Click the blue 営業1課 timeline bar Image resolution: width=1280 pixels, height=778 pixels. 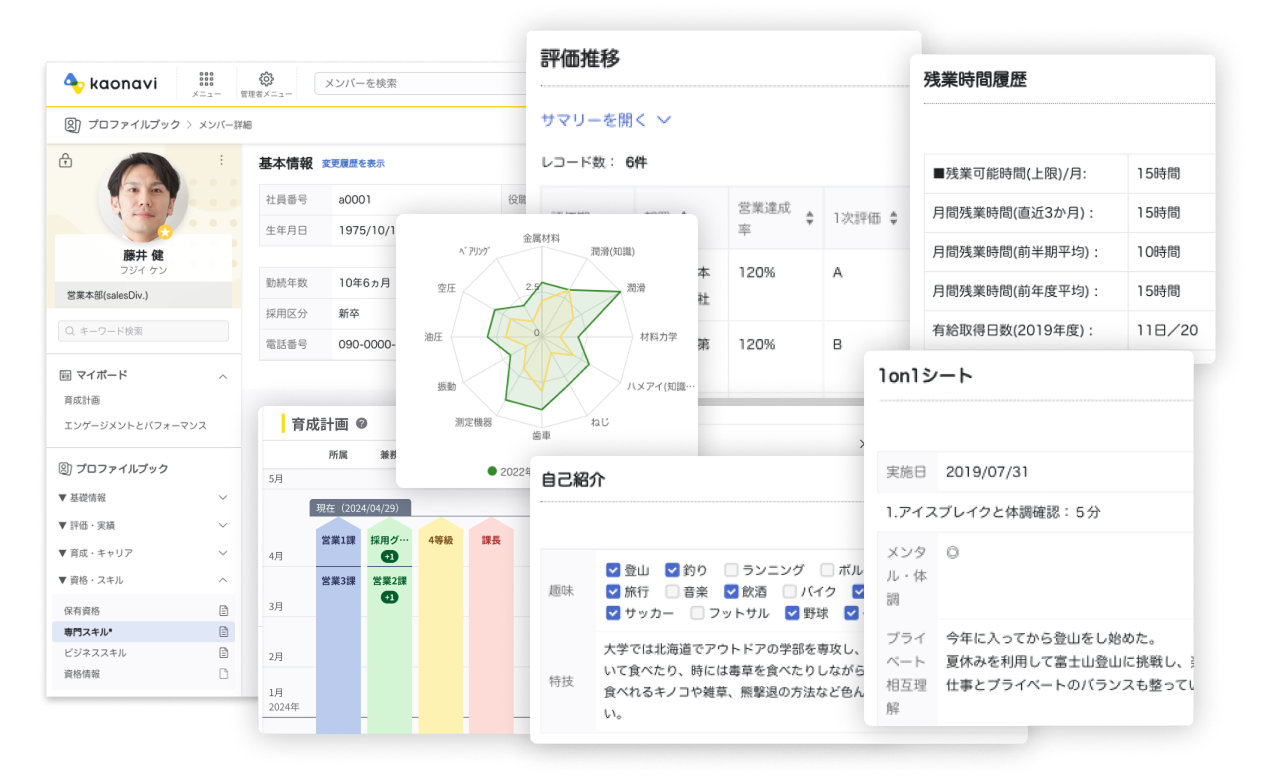tap(338, 625)
